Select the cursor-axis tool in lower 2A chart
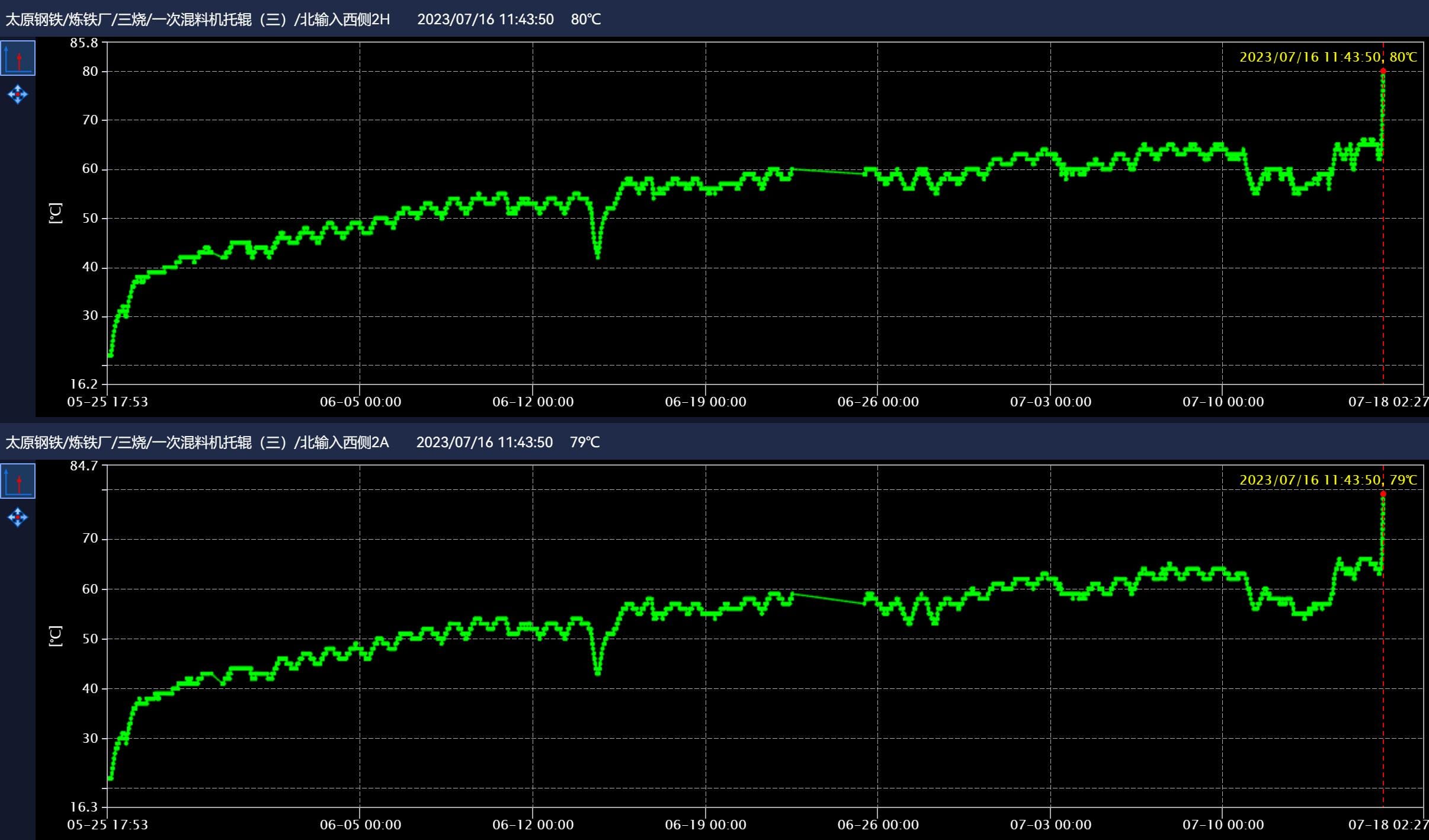 18,481
